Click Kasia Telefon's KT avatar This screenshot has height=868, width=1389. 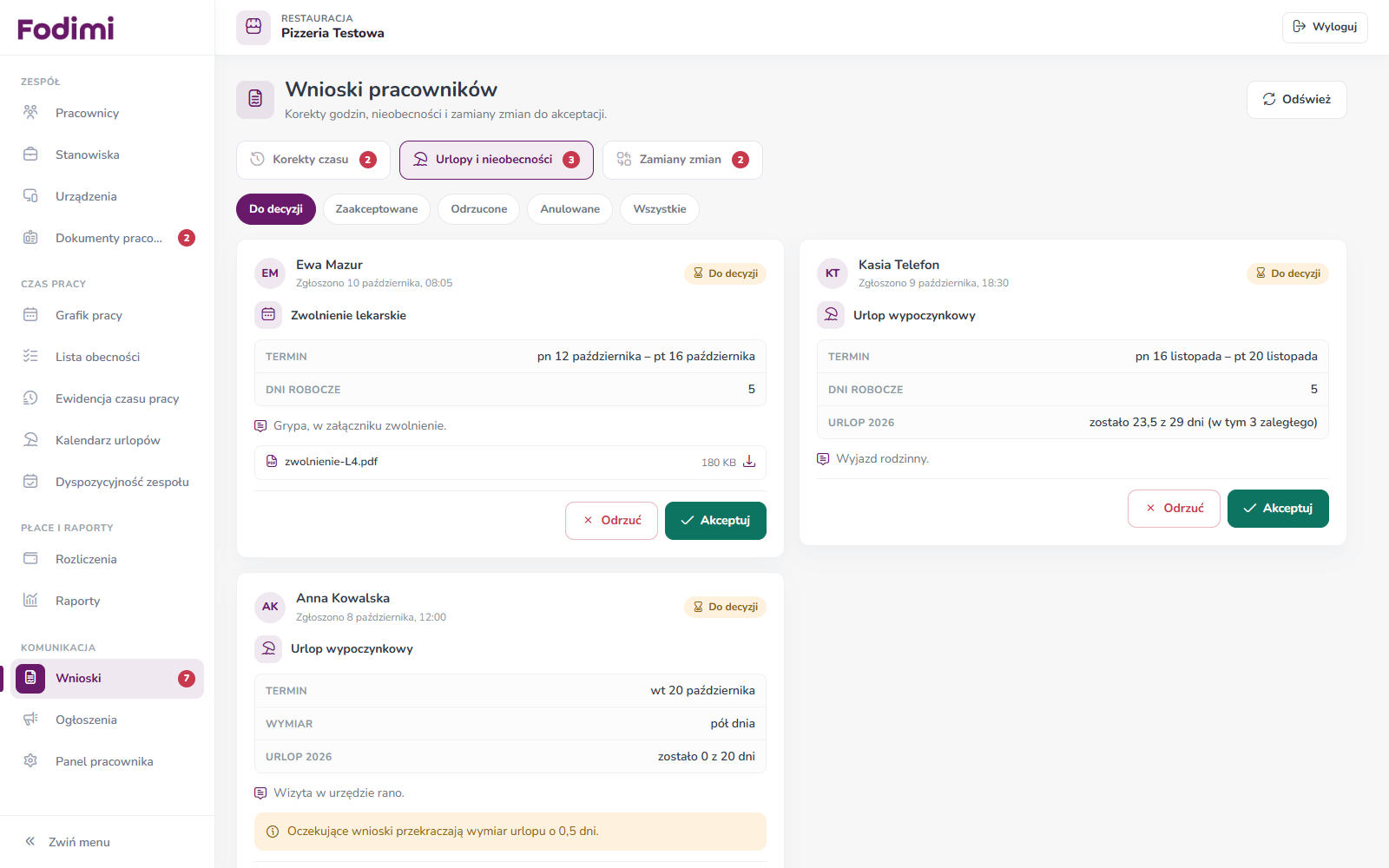point(833,273)
